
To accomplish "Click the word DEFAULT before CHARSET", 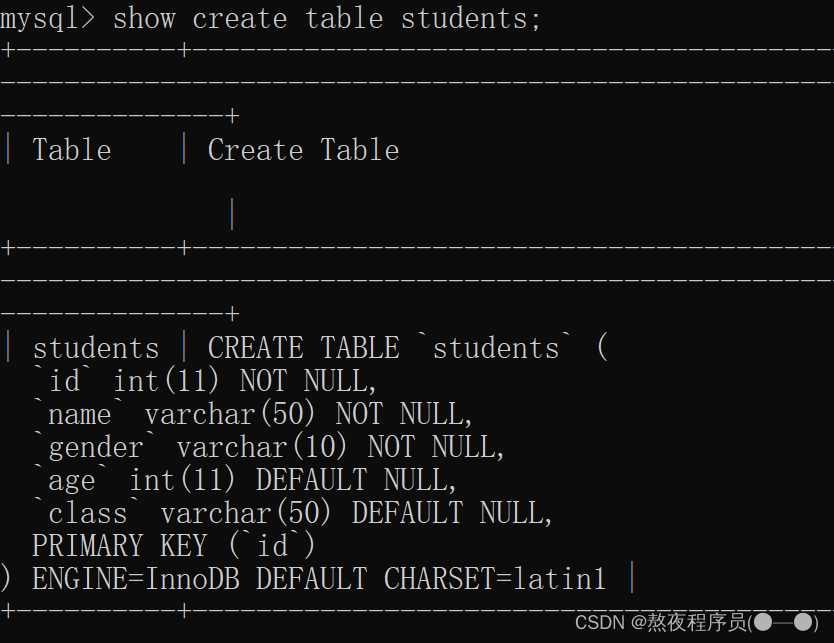I will 312,579.
